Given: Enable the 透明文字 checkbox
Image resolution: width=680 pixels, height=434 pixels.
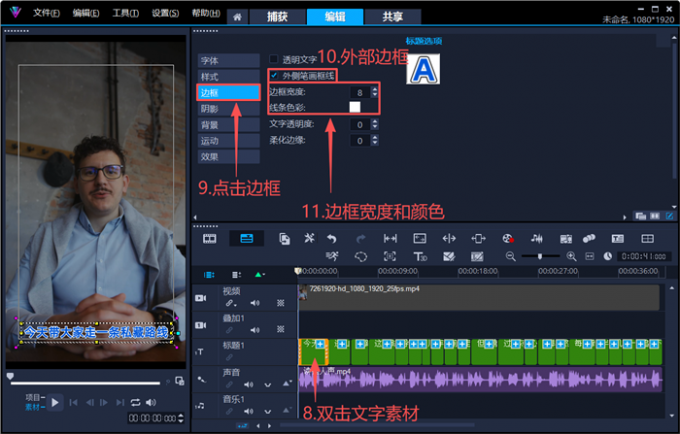Looking at the screenshot, I should click(x=274, y=59).
